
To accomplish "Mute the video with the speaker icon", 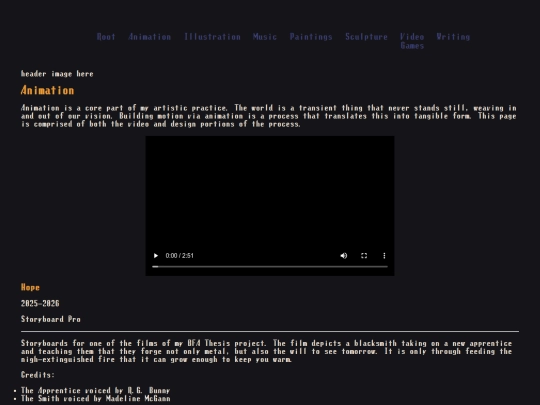I will coord(344,256).
